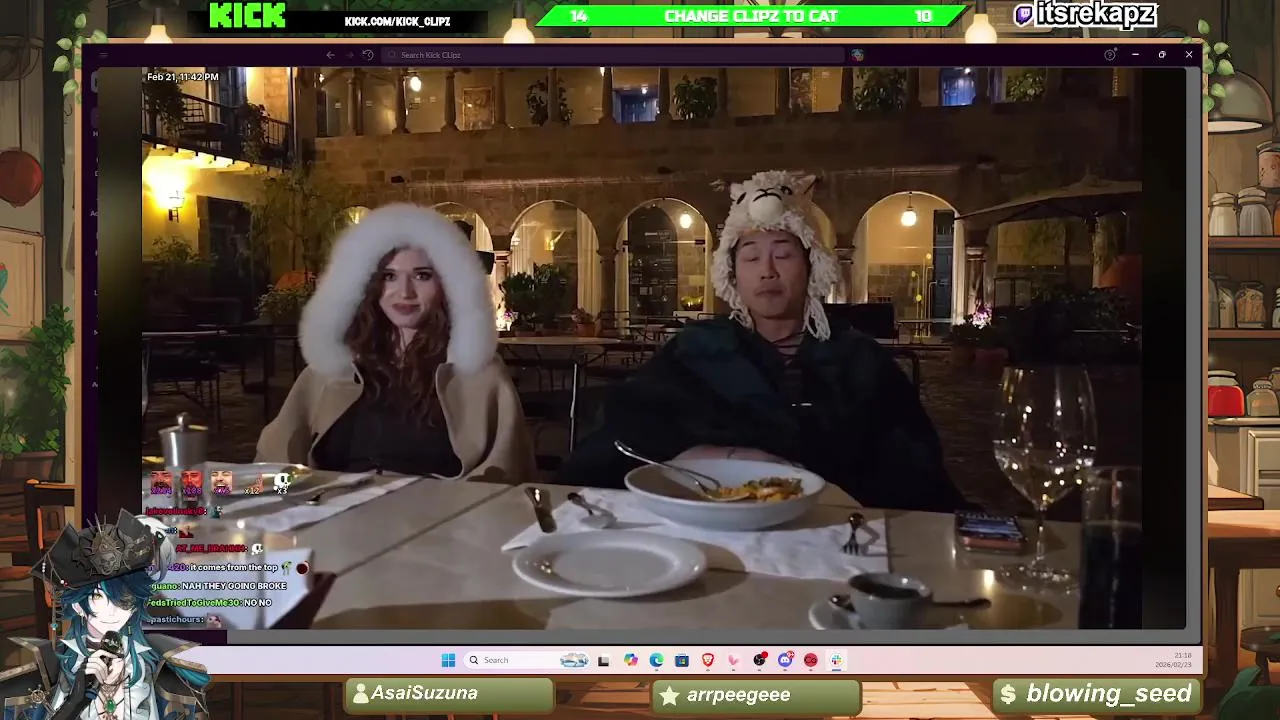Click the 'itsrekapz' Twitch handle
The width and height of the screenshot is (1280, 720).
[x=1095, y=14]
